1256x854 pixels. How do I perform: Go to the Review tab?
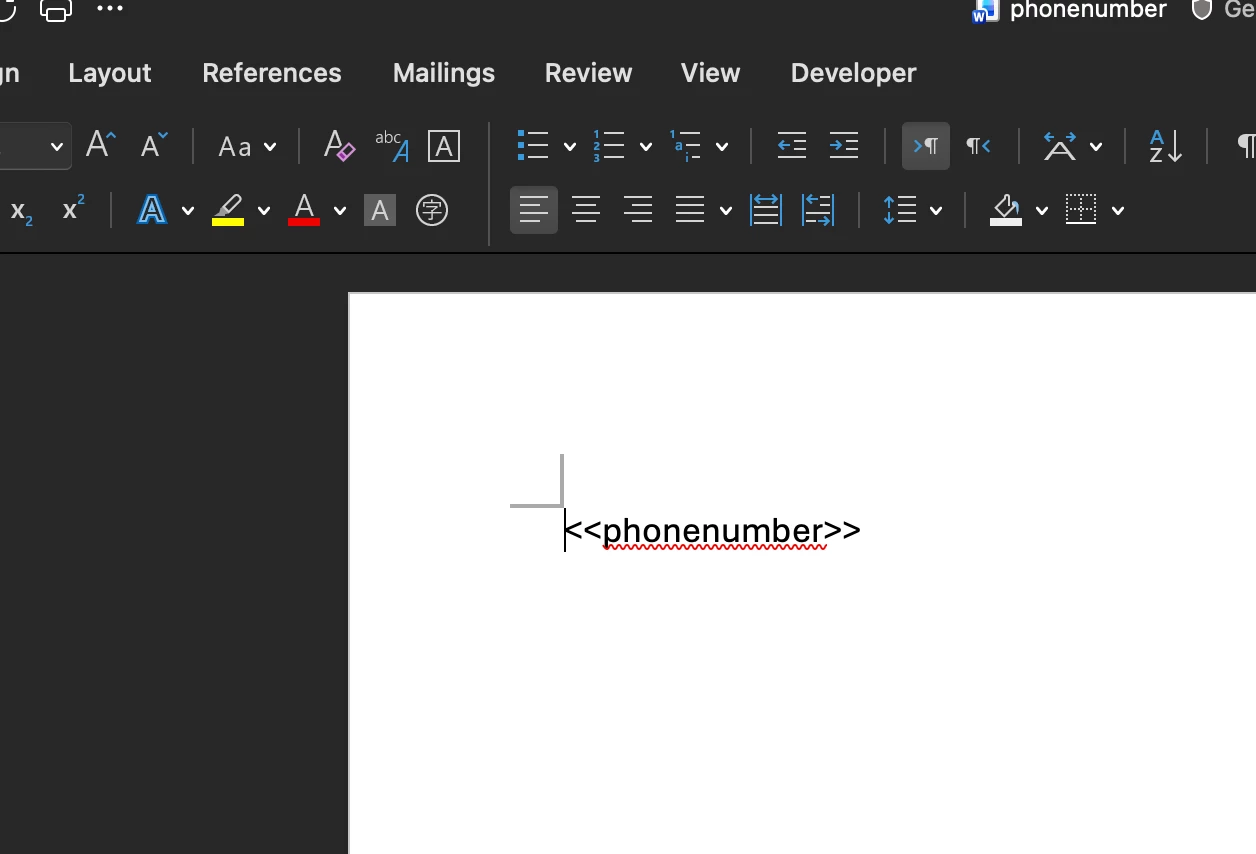tap(588, 73)
